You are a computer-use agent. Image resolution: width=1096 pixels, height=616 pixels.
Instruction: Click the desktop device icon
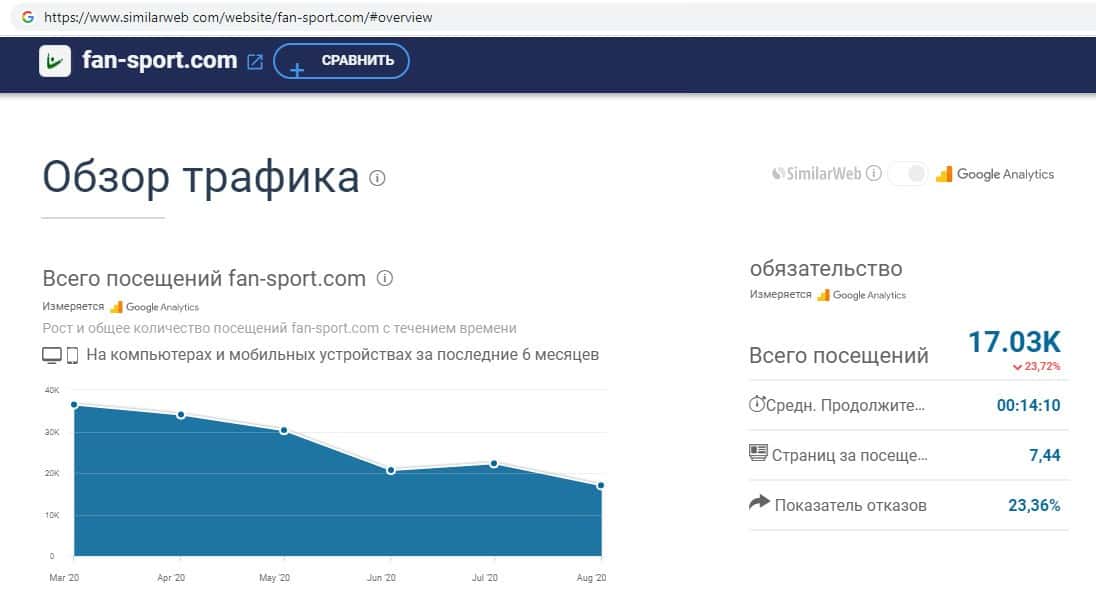(x=52, y=355)
